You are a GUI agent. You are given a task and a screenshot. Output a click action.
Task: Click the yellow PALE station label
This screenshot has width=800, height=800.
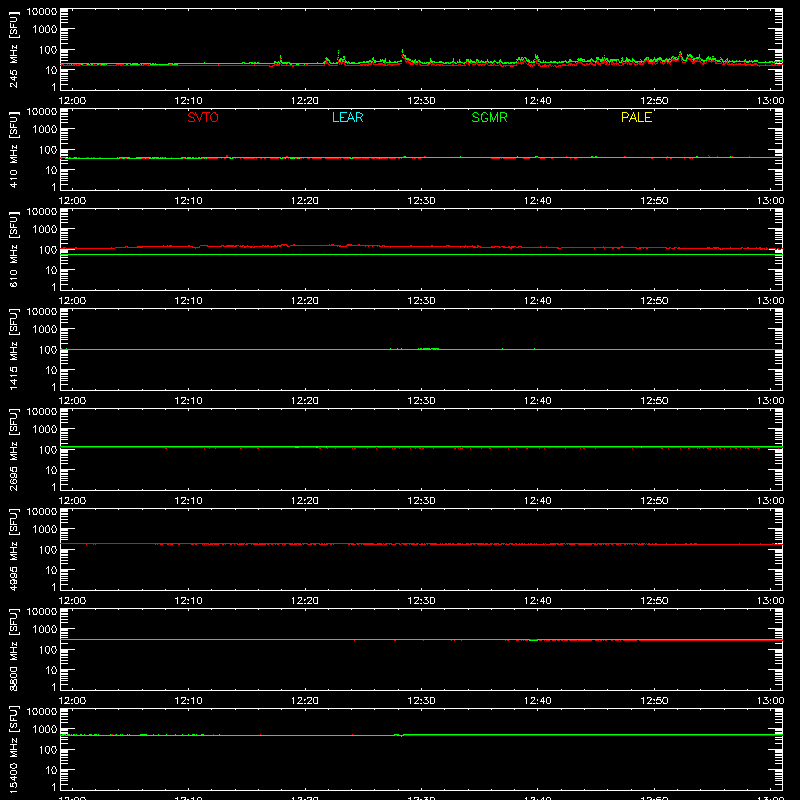636,117
